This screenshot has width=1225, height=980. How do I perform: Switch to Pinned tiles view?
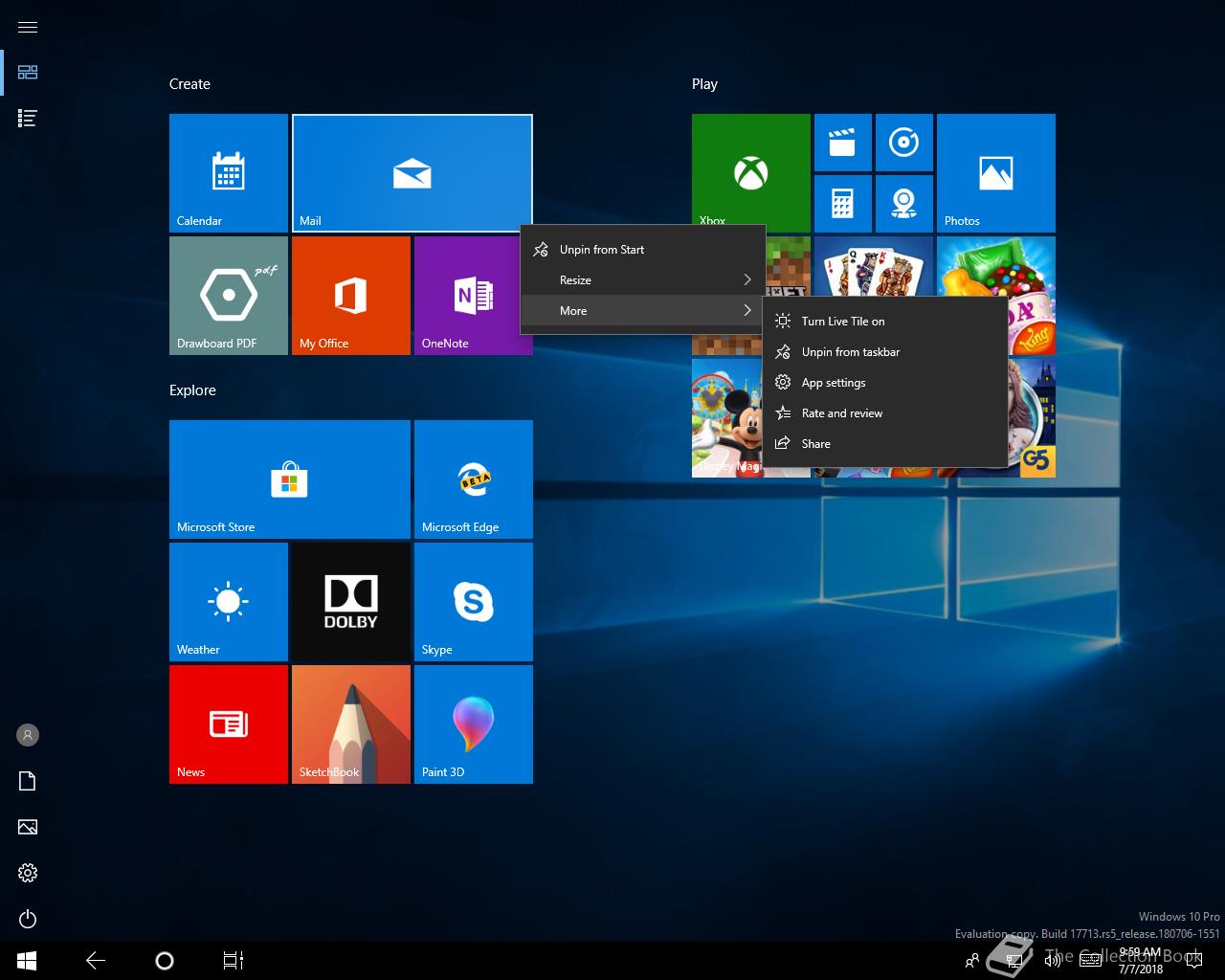[x=28, y=73]
